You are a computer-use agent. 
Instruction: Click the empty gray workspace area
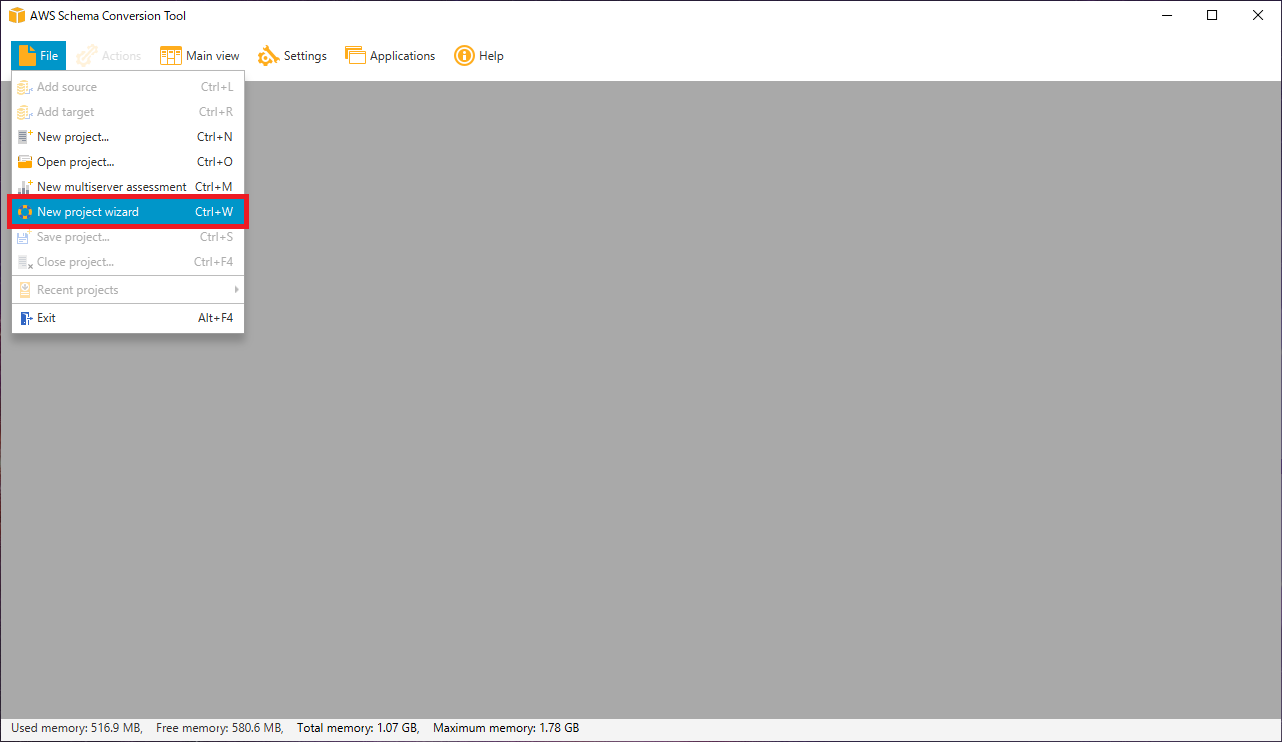tap(760, 400)
